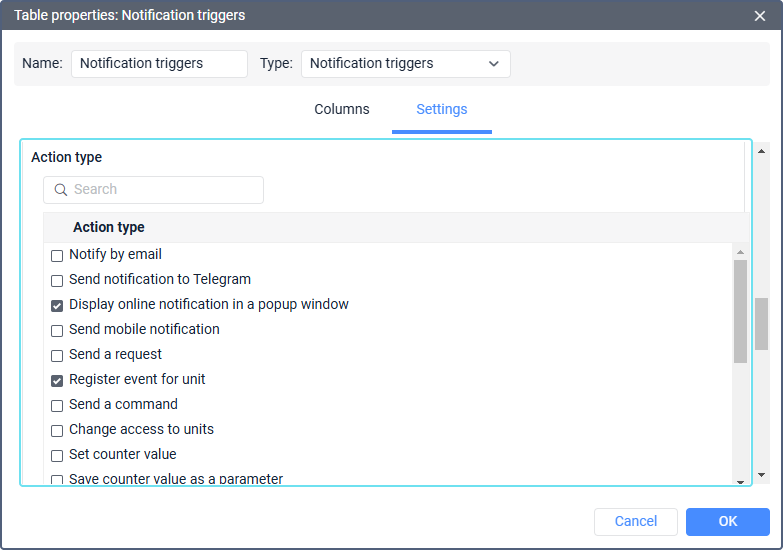
Task: Click the action list scroll up arrow
Action: (x=740, y=252)
